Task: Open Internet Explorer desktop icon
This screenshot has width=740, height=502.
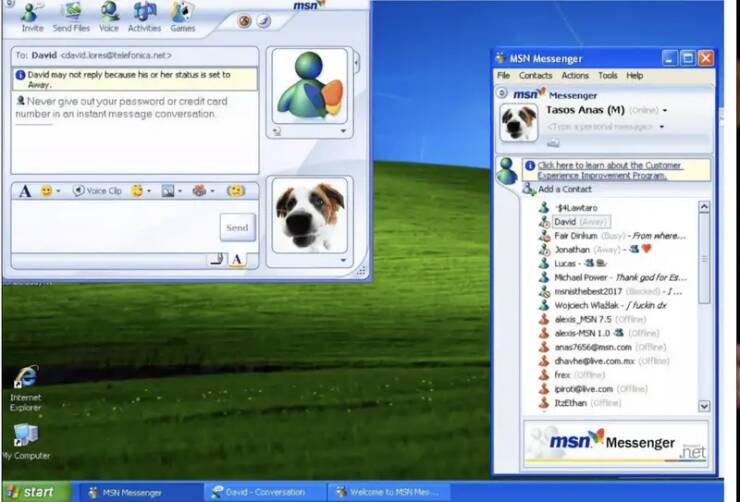Action: point(26,377)
